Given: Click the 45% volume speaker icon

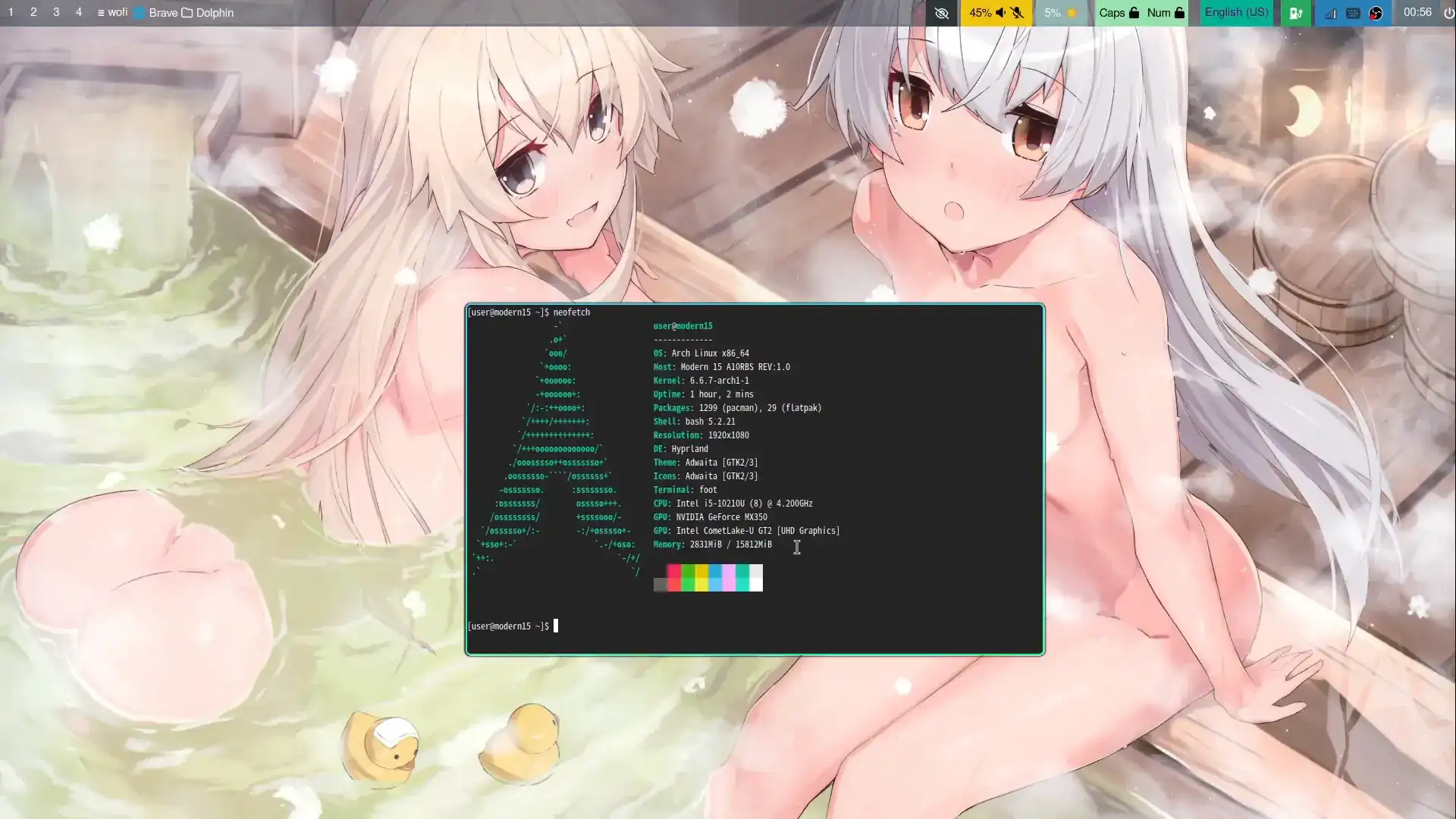Looking at the screenshot, I should coord(1001,12).
